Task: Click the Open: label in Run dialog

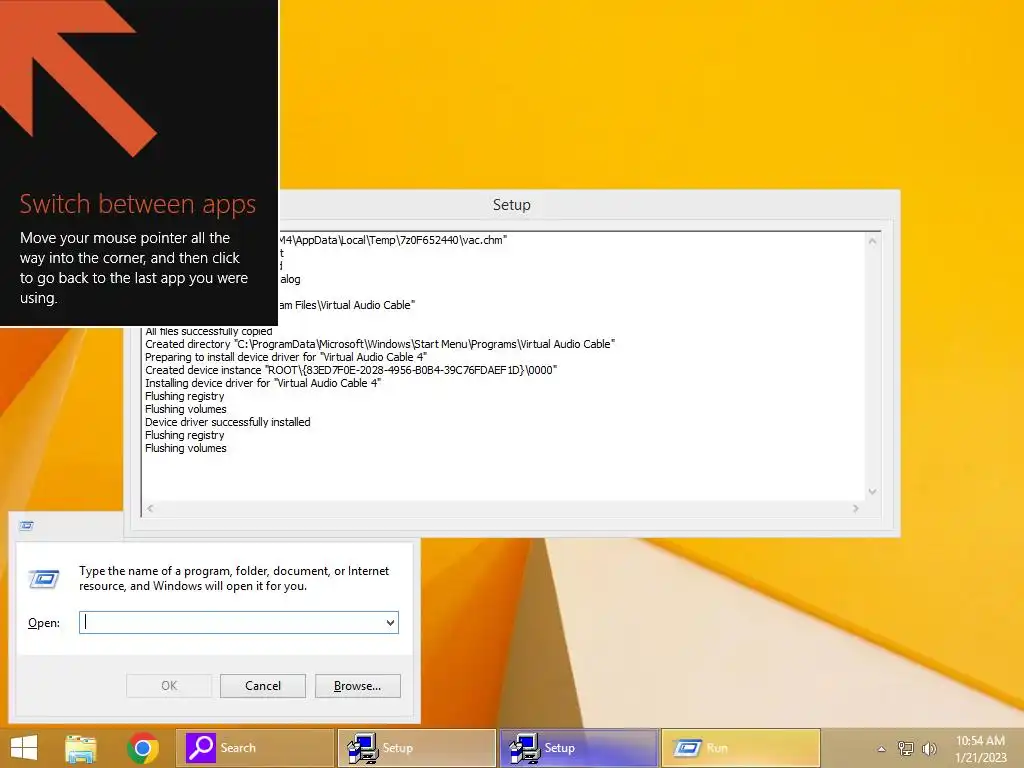Action: click(x=44, y=623)
